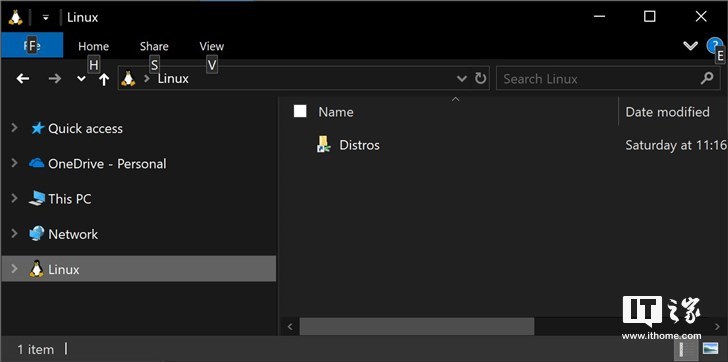Image resolution: width=728 pixels, height=362 pixels.
Task: Go back with the left arrow
Action: pos(23,78)
